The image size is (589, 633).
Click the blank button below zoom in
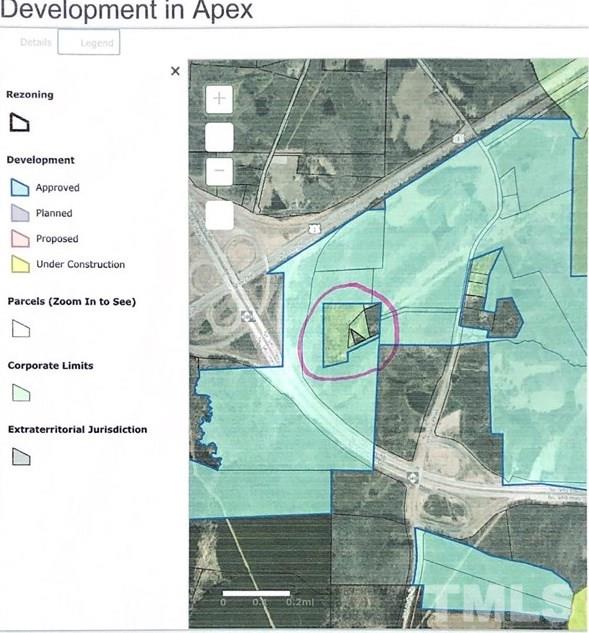(219, 137)
